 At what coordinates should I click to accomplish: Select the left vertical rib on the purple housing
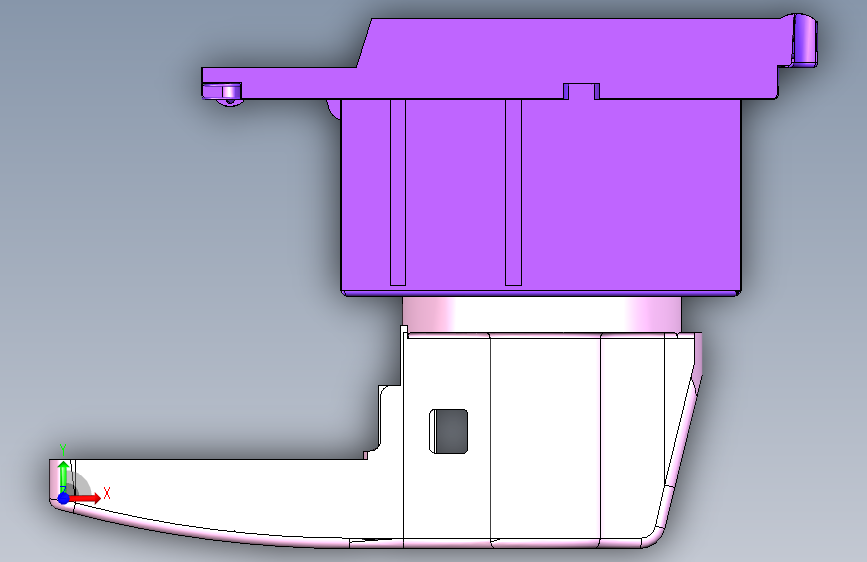pos(398,192)
